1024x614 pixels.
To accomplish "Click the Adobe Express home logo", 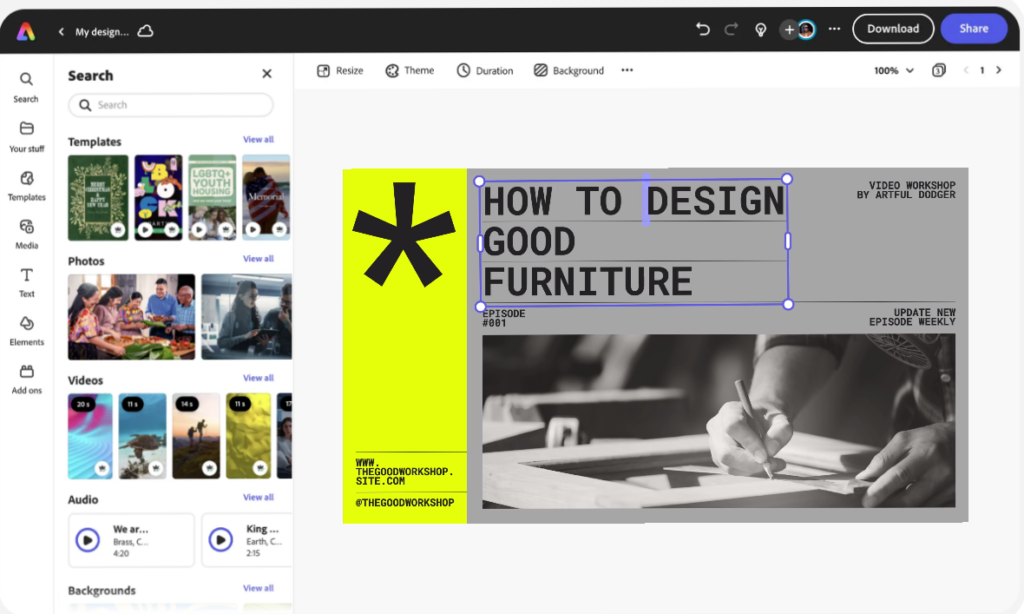I will (26, 31).
